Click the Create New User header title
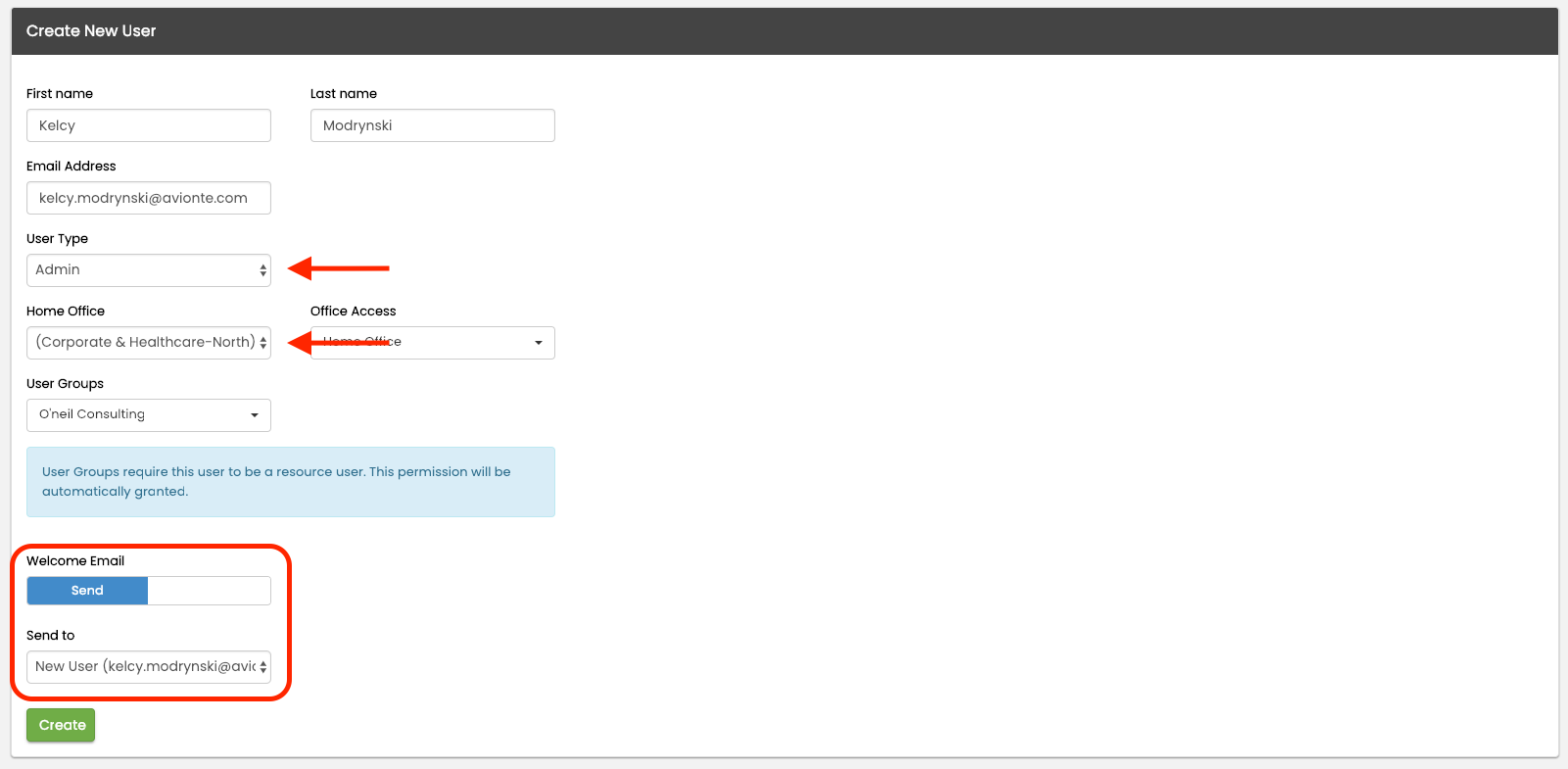 coord(91,31)
